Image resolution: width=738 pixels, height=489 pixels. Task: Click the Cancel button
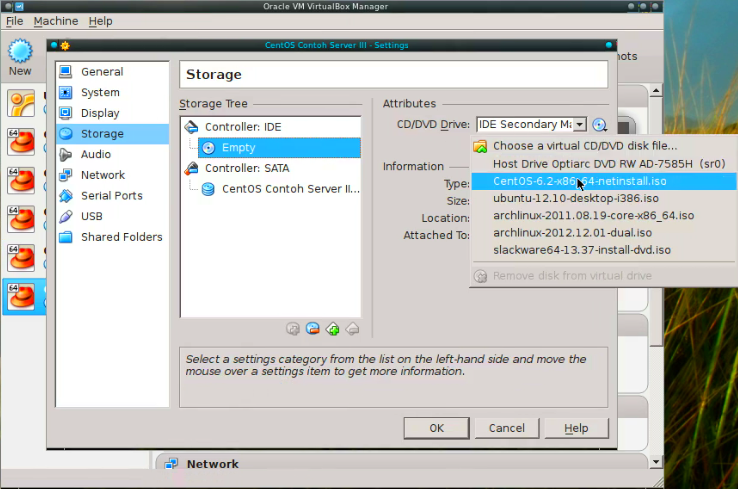(506, 428)
